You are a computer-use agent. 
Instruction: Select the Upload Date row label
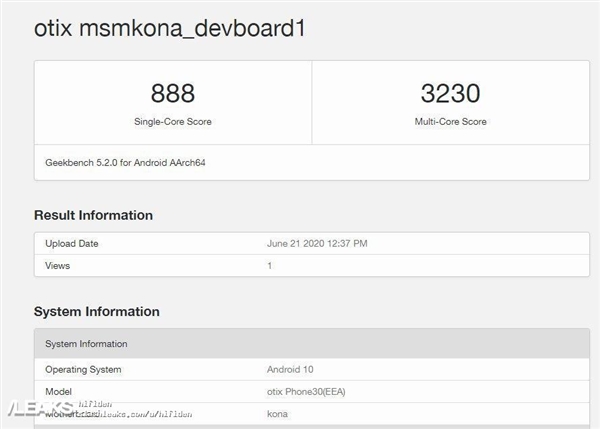72,244
